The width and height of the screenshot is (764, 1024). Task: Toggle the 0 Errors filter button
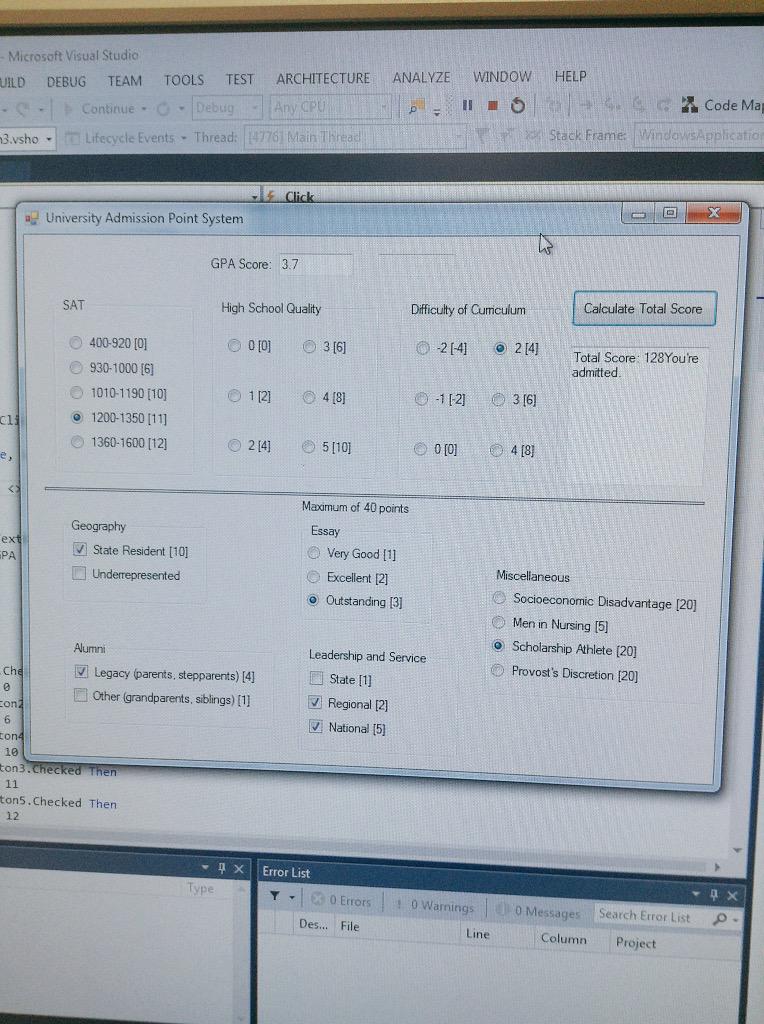coord(340,901)
